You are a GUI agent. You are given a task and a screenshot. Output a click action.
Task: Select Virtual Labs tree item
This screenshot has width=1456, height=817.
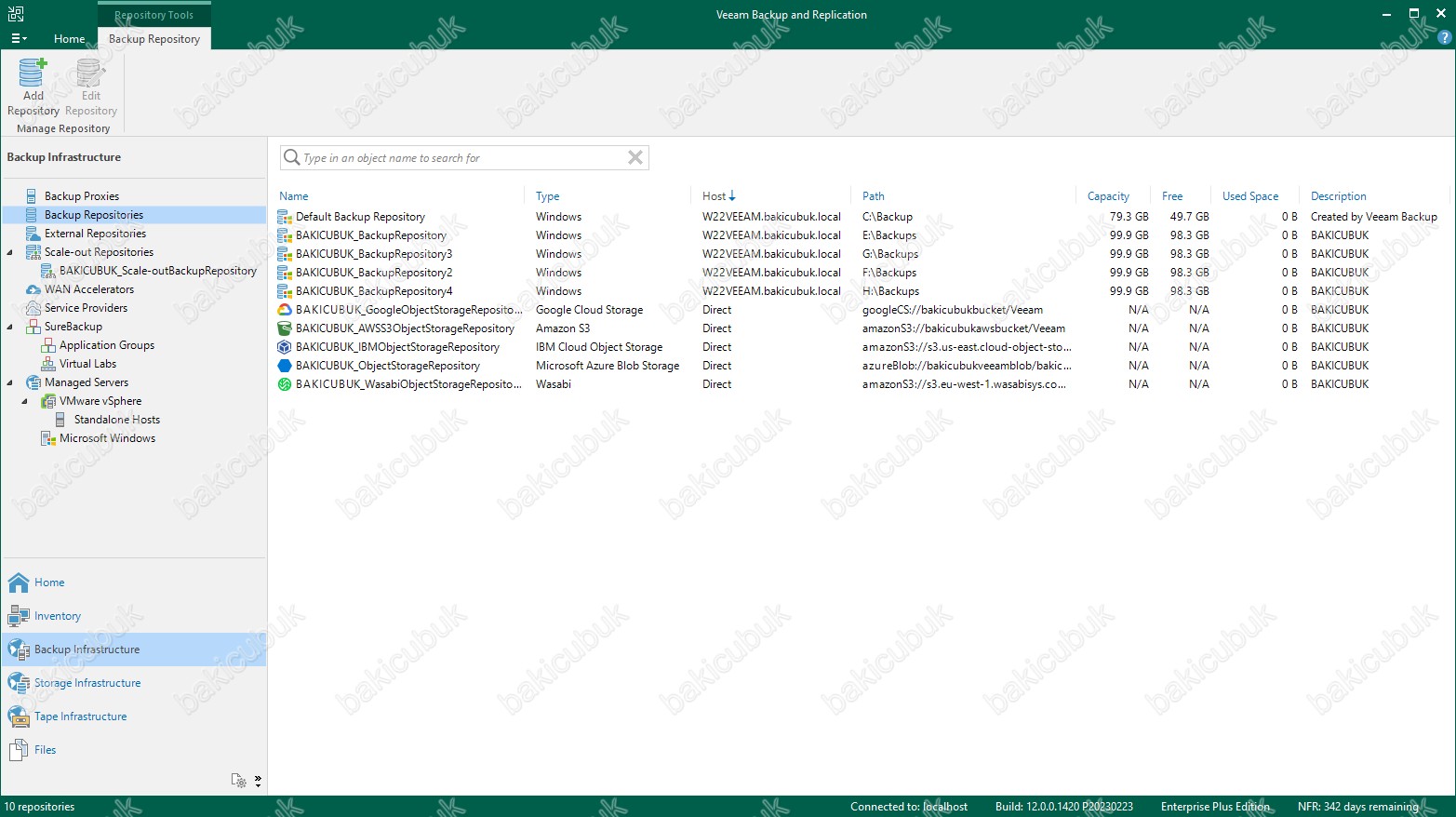[87, 364]
